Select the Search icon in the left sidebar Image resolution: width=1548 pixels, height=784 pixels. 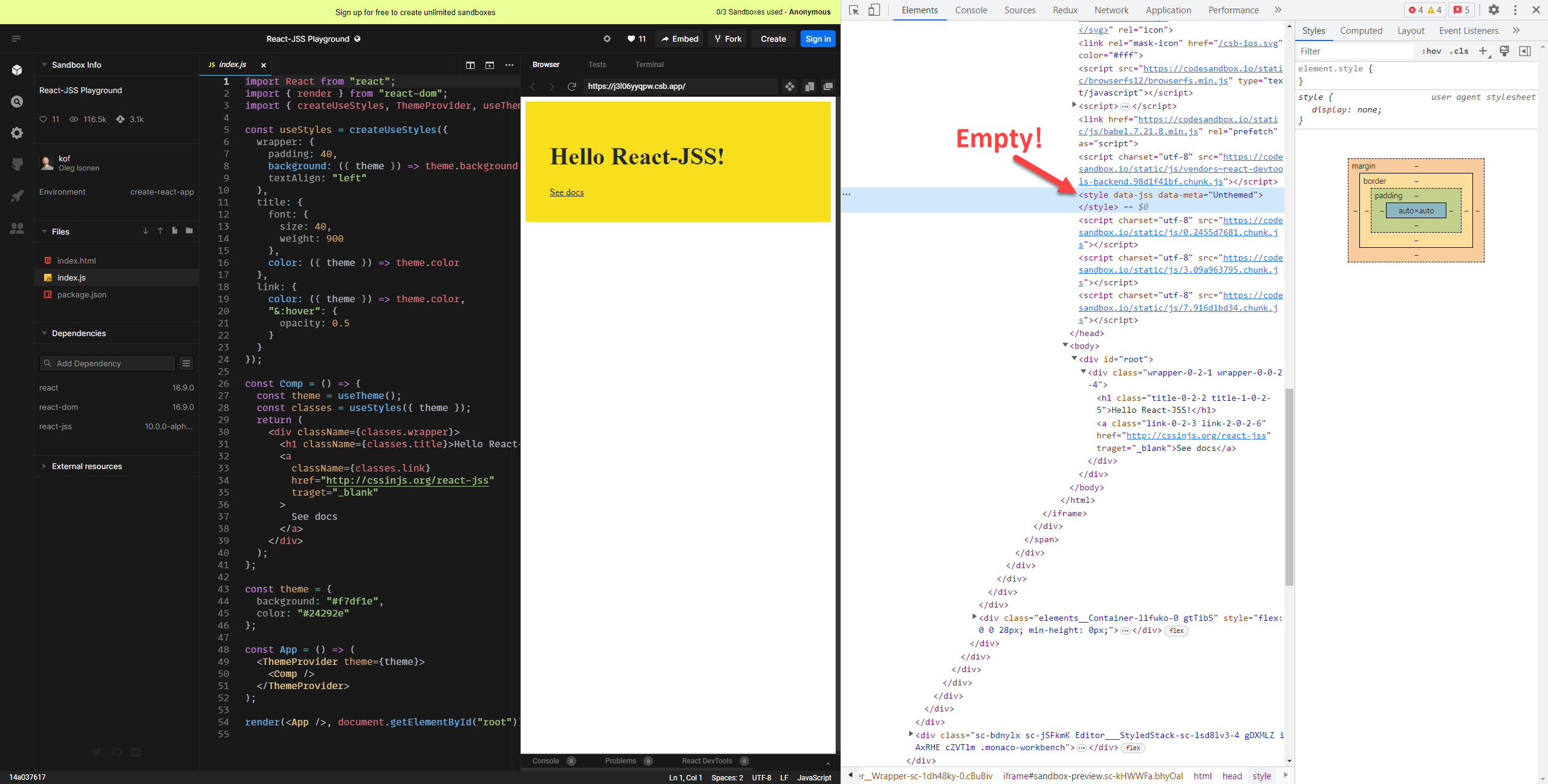(x=17, y=102)
